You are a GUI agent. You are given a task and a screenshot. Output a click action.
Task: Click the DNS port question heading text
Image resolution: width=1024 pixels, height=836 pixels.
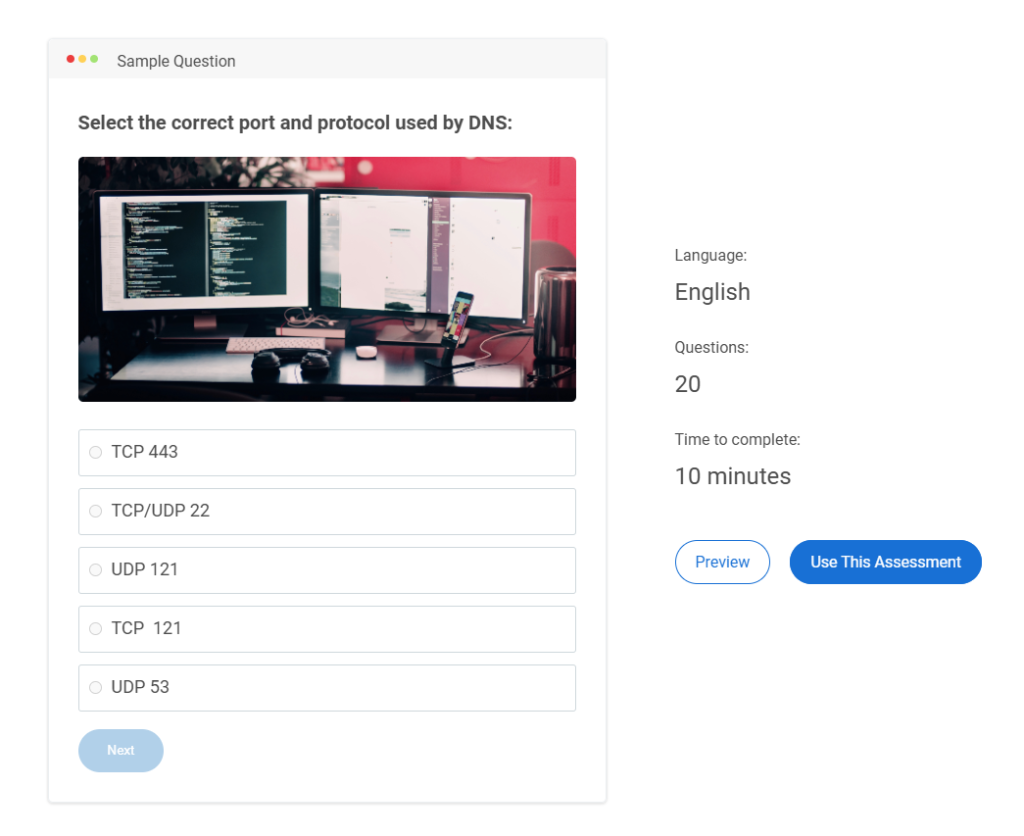click(295, 123)
